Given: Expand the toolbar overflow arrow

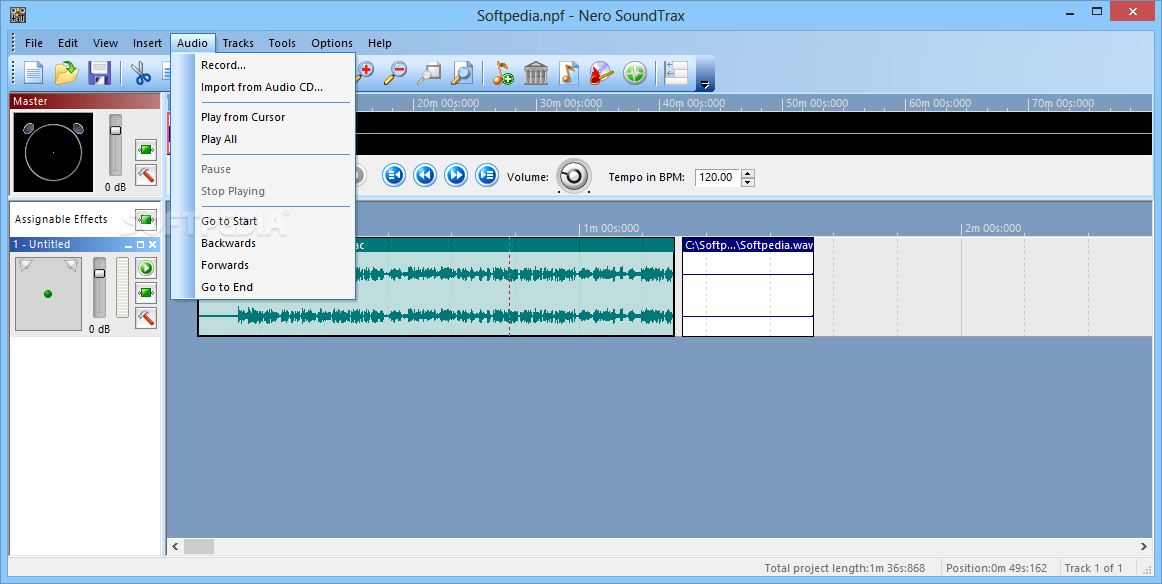Looking at the screenshot, I should pyautogui.click(x=705, y=84).
